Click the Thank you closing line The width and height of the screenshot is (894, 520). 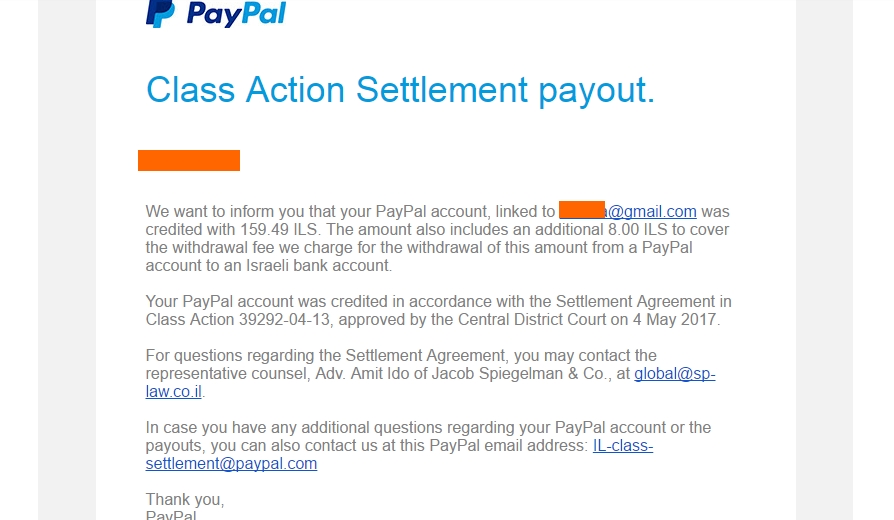pyautogui.click(x=185, y=499)
